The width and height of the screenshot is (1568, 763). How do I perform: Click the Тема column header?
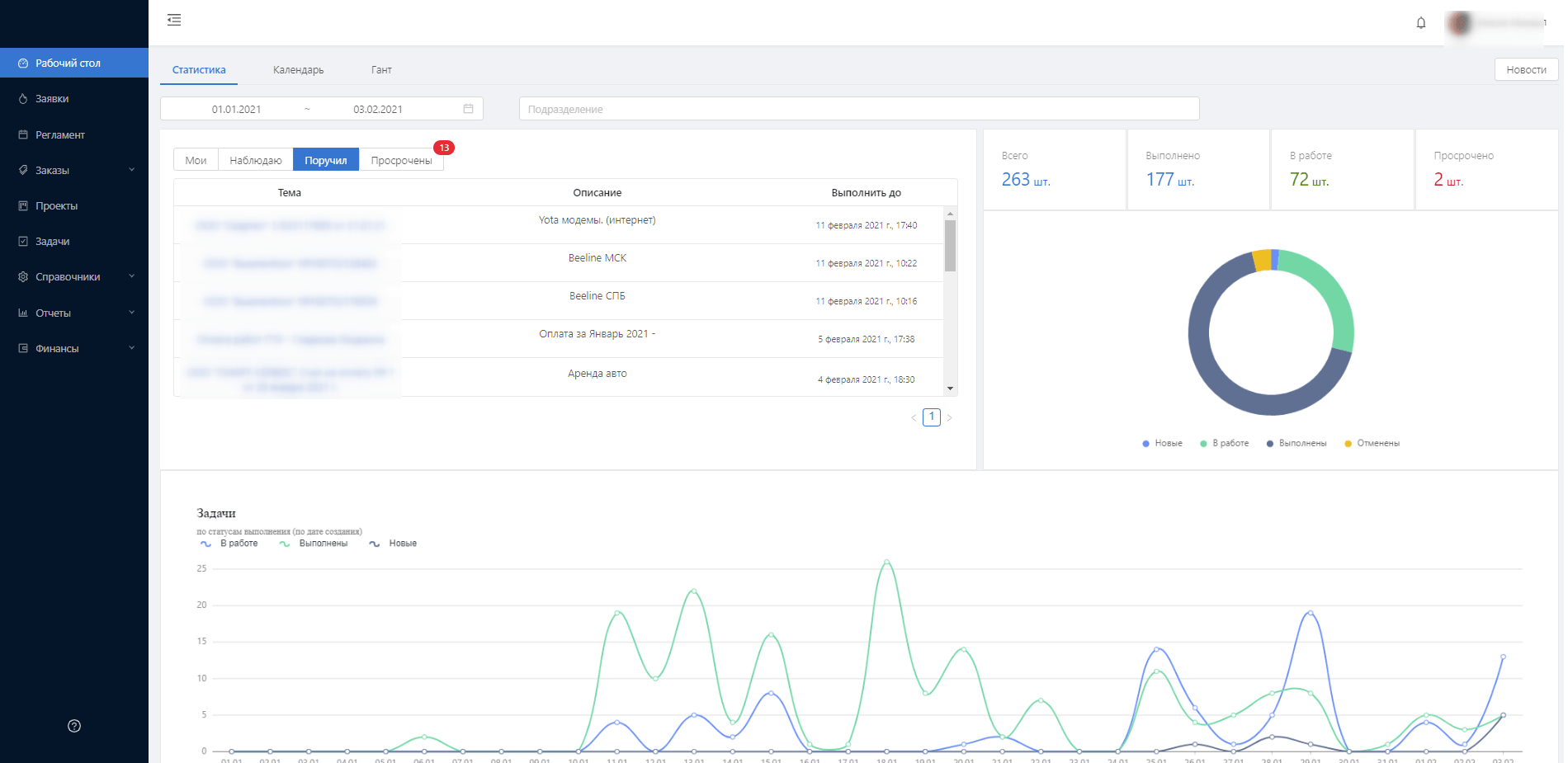pos(290,193)
